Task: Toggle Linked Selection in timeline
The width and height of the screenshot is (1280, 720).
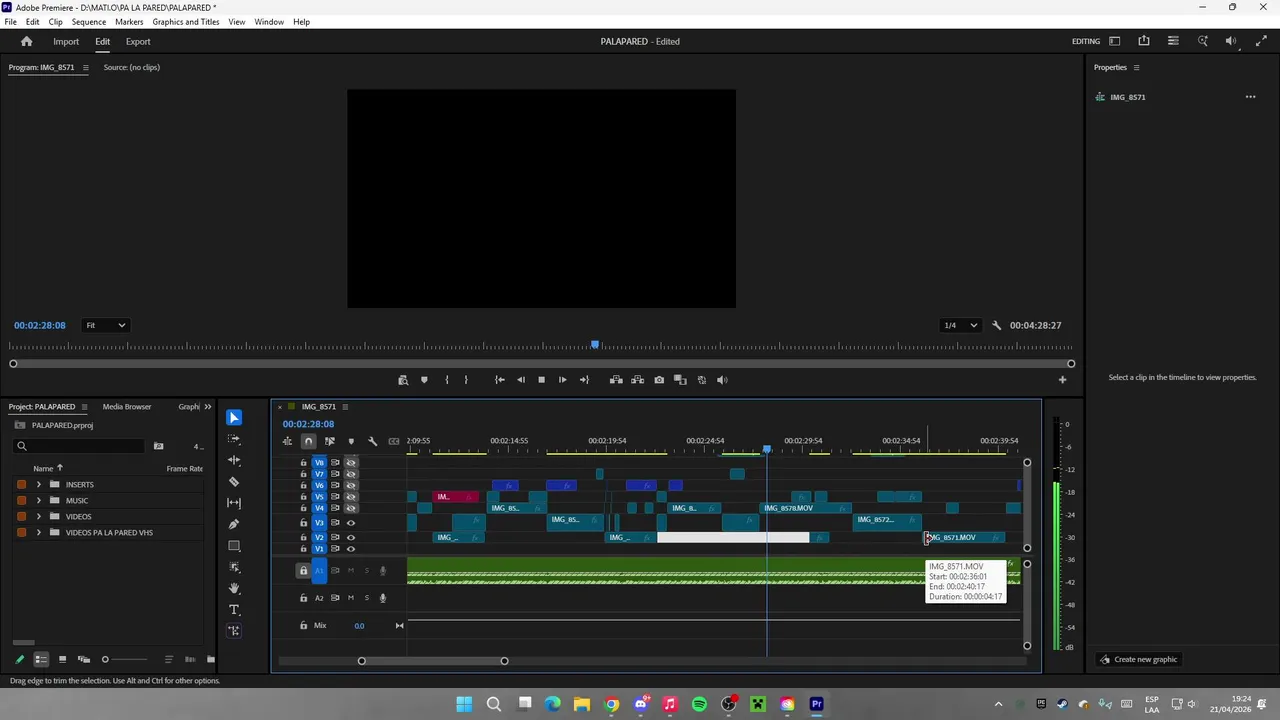Action: (x=329, y=441)
